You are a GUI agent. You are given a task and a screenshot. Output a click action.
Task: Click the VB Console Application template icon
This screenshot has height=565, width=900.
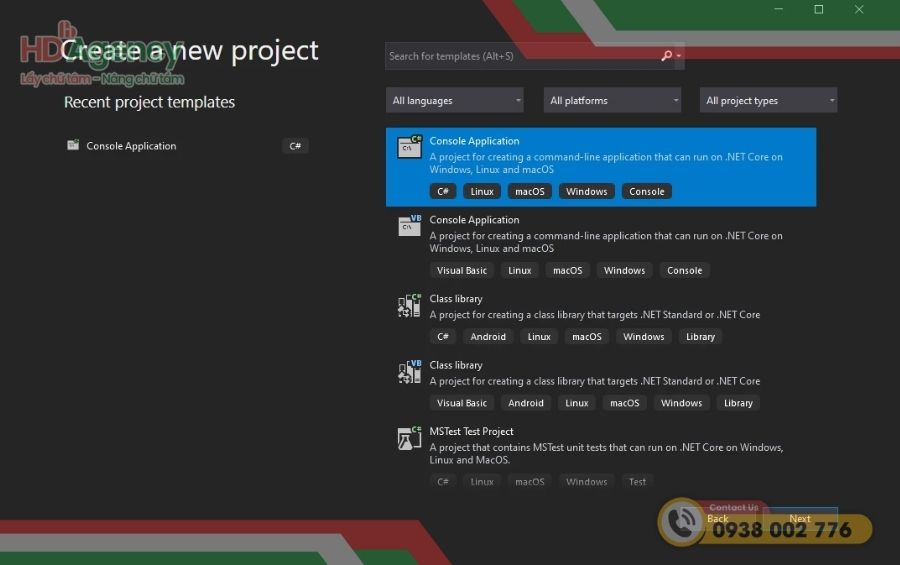(409, 226)
